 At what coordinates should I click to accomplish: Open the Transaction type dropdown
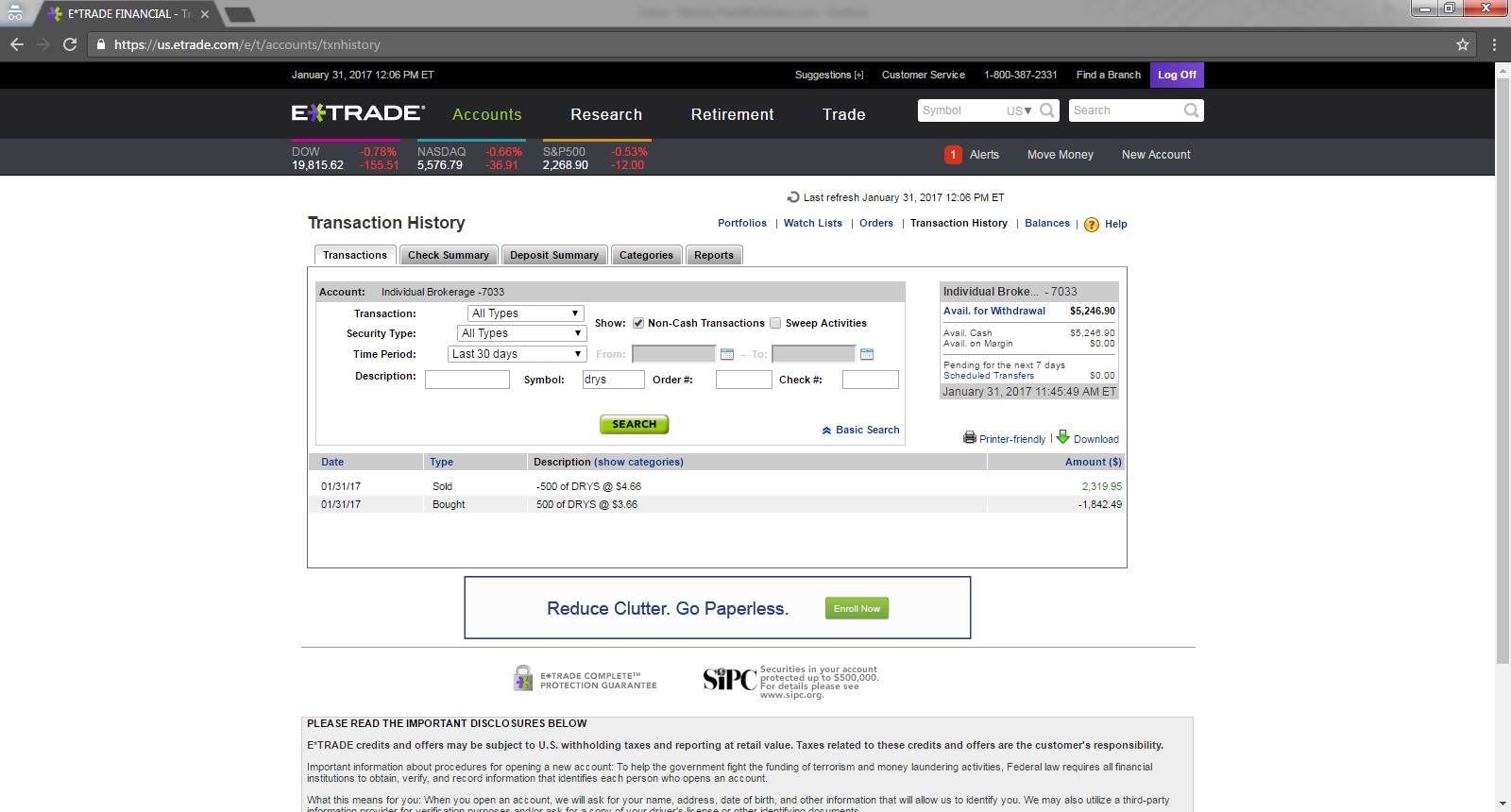tap(526, 313)
